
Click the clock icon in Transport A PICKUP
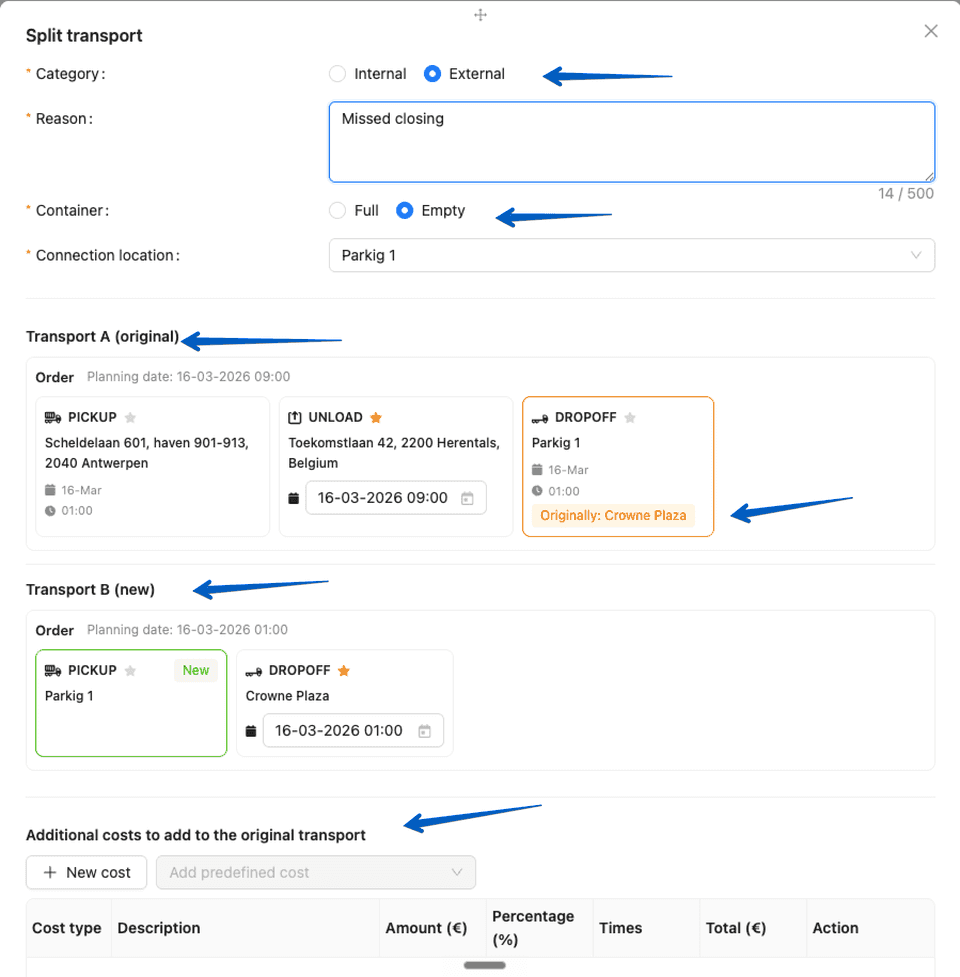(50, 511)
